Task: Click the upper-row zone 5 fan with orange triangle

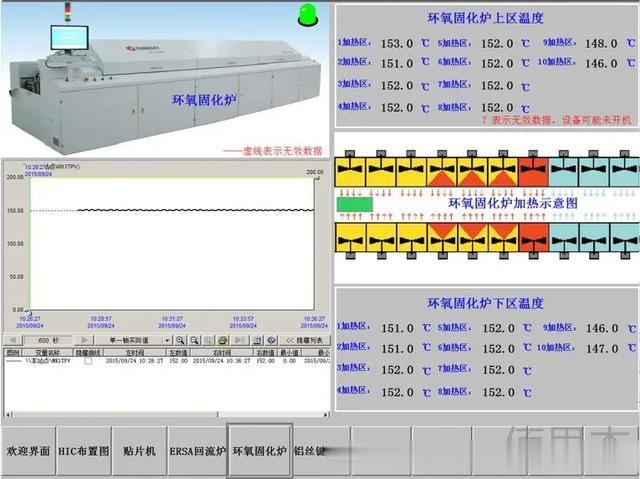Action: click(472, 172)
